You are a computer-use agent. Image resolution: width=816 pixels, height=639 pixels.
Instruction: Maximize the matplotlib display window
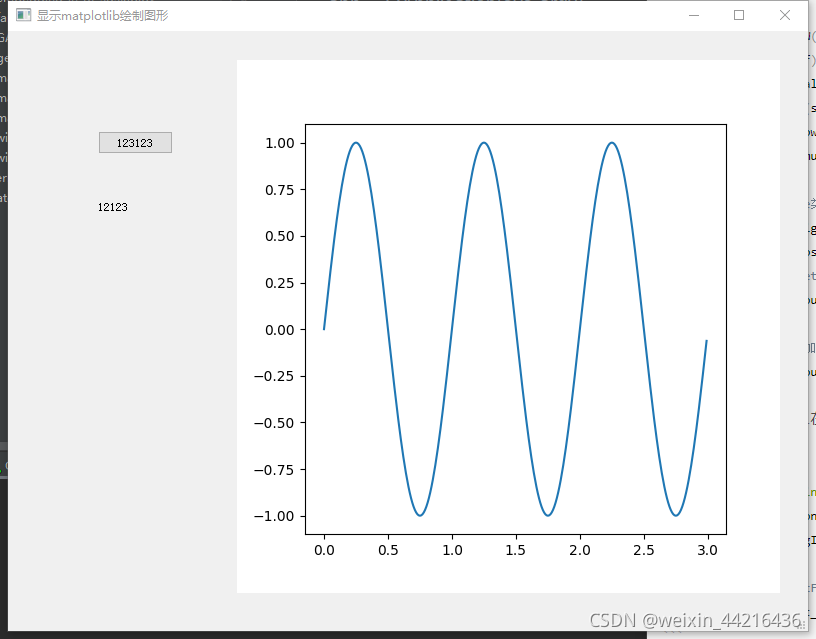tap(738, 15)
